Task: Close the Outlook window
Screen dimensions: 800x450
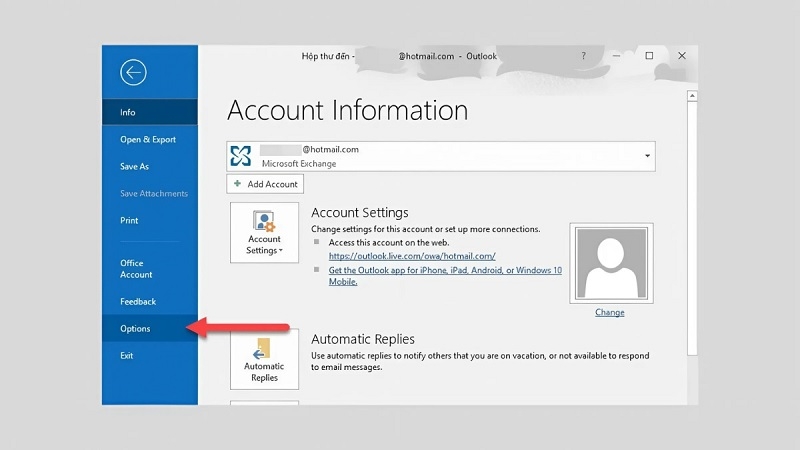Action: 682,56
